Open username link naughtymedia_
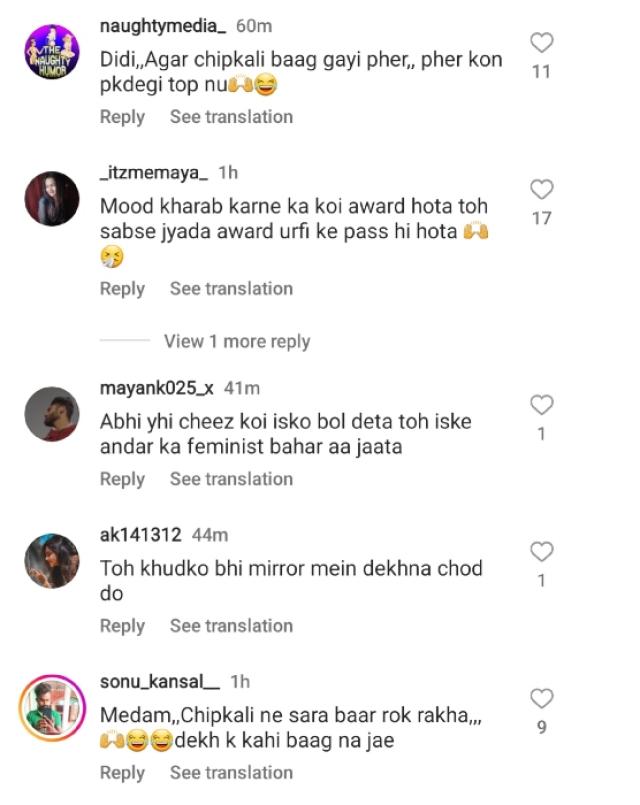The width and height of the screenshot is (640, 805). (x=163, y=25)
